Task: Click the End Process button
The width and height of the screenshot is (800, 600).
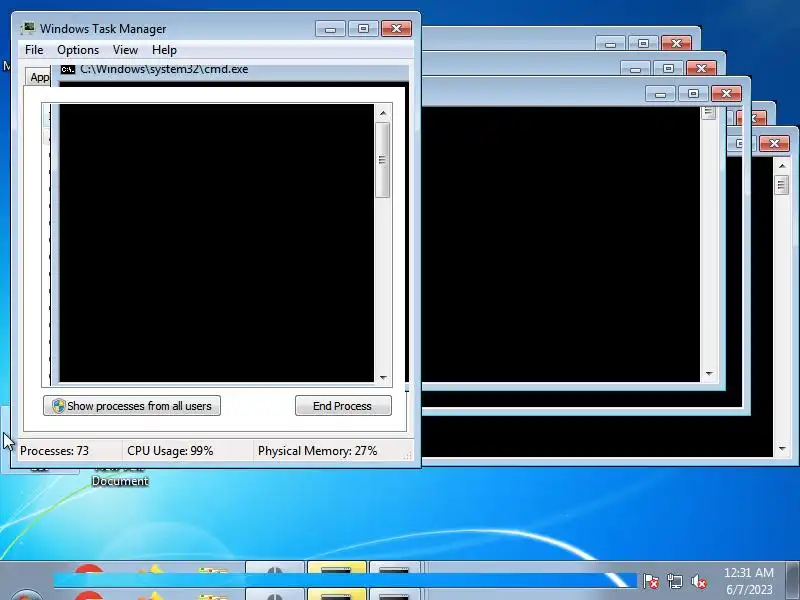Action: tap(343, 406)
